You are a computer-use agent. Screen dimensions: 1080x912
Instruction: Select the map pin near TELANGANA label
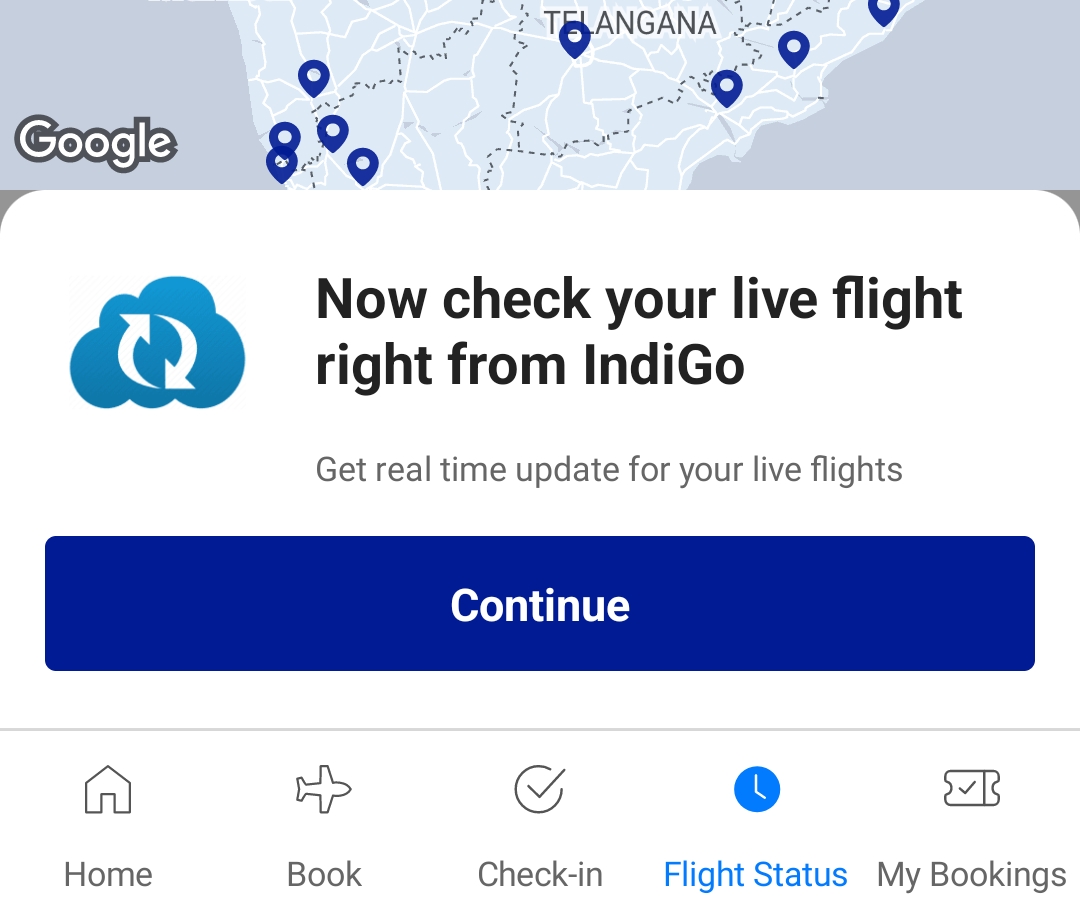pyautogui.click(x=574, y=38)
